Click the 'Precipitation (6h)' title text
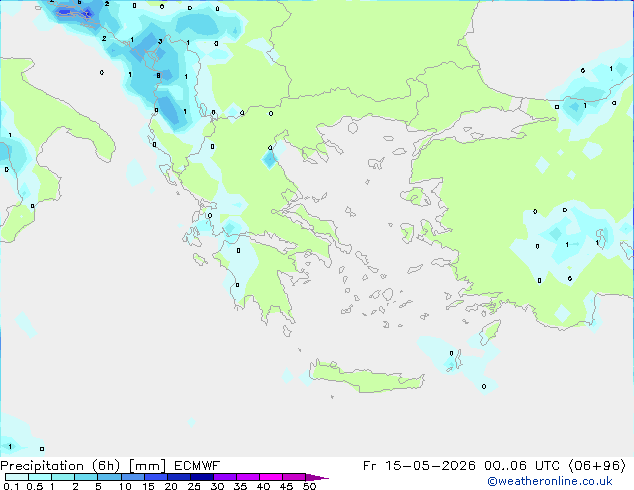Viewport: 634px width, 490px height. (60, 466)
